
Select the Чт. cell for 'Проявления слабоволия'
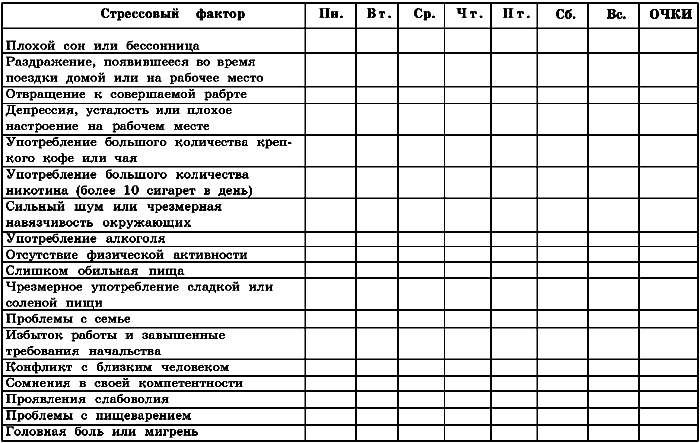pos(468,399)
